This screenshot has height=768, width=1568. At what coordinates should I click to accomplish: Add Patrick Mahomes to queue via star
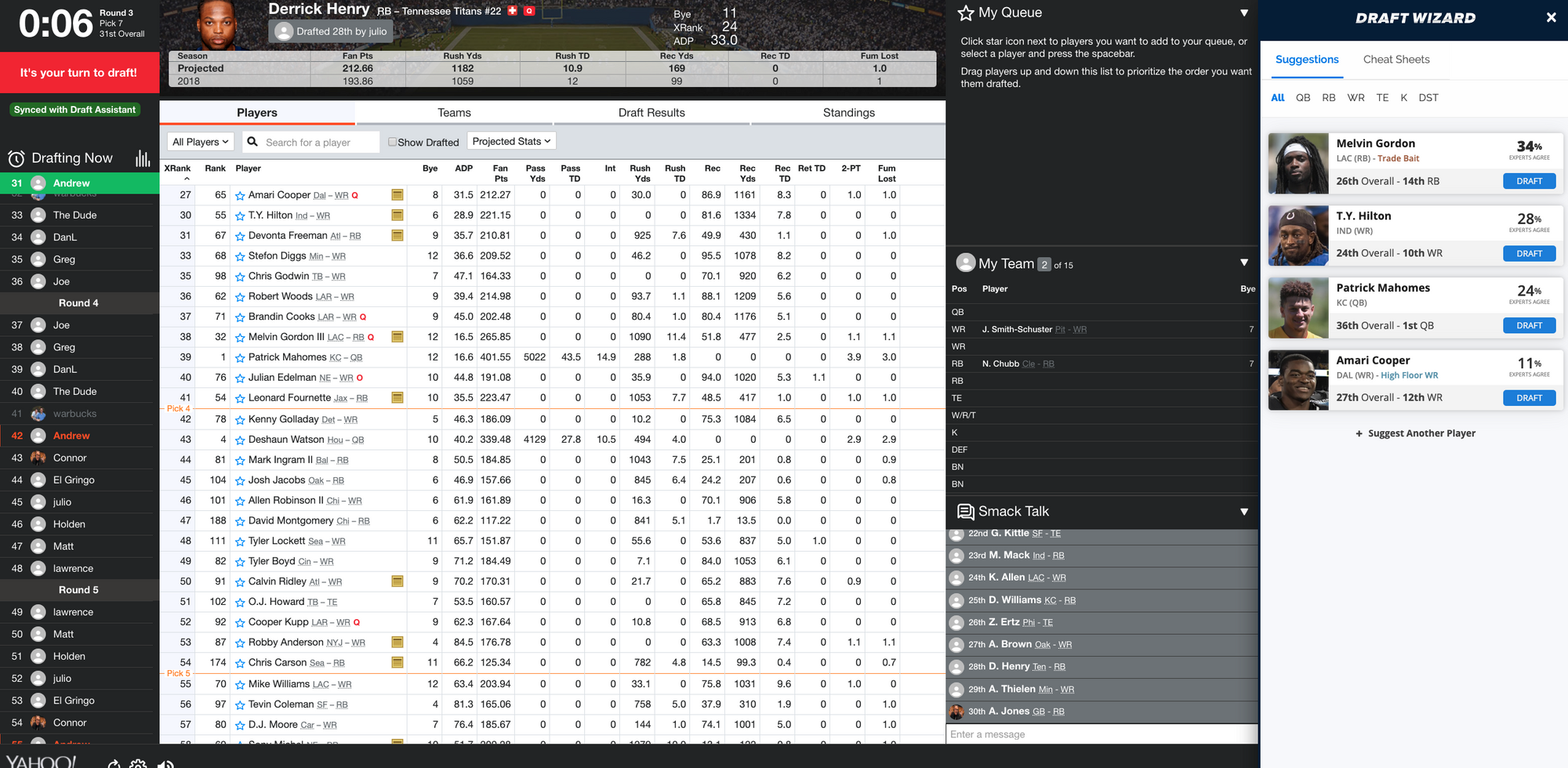click(240, 357)
